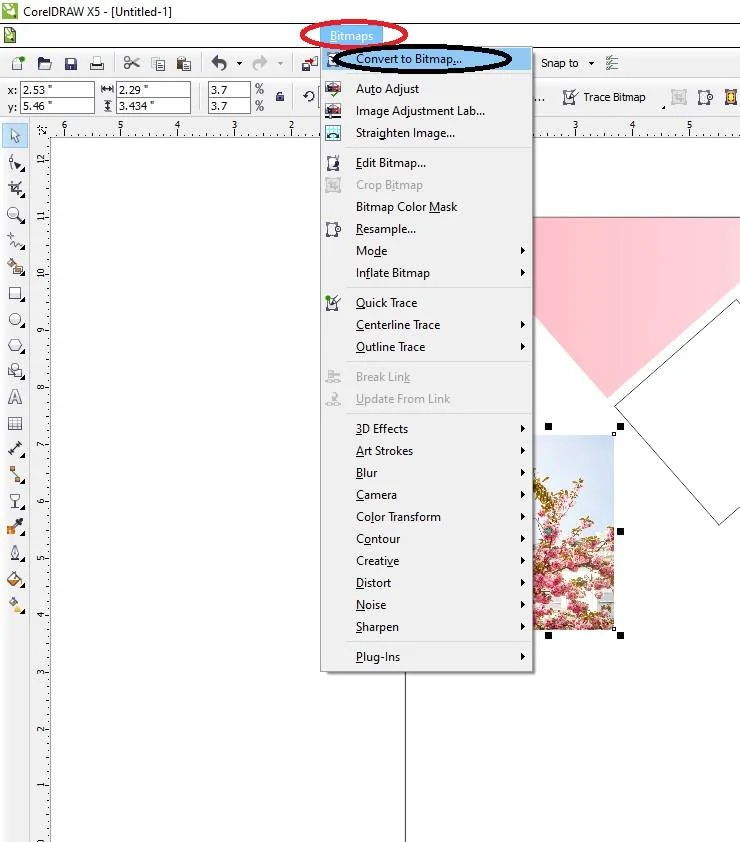Image resolution: width=740 pixels, height=842 pixels.
Task: Select the Pick tool
Action: pyautogui.click(x=15, y=135)
